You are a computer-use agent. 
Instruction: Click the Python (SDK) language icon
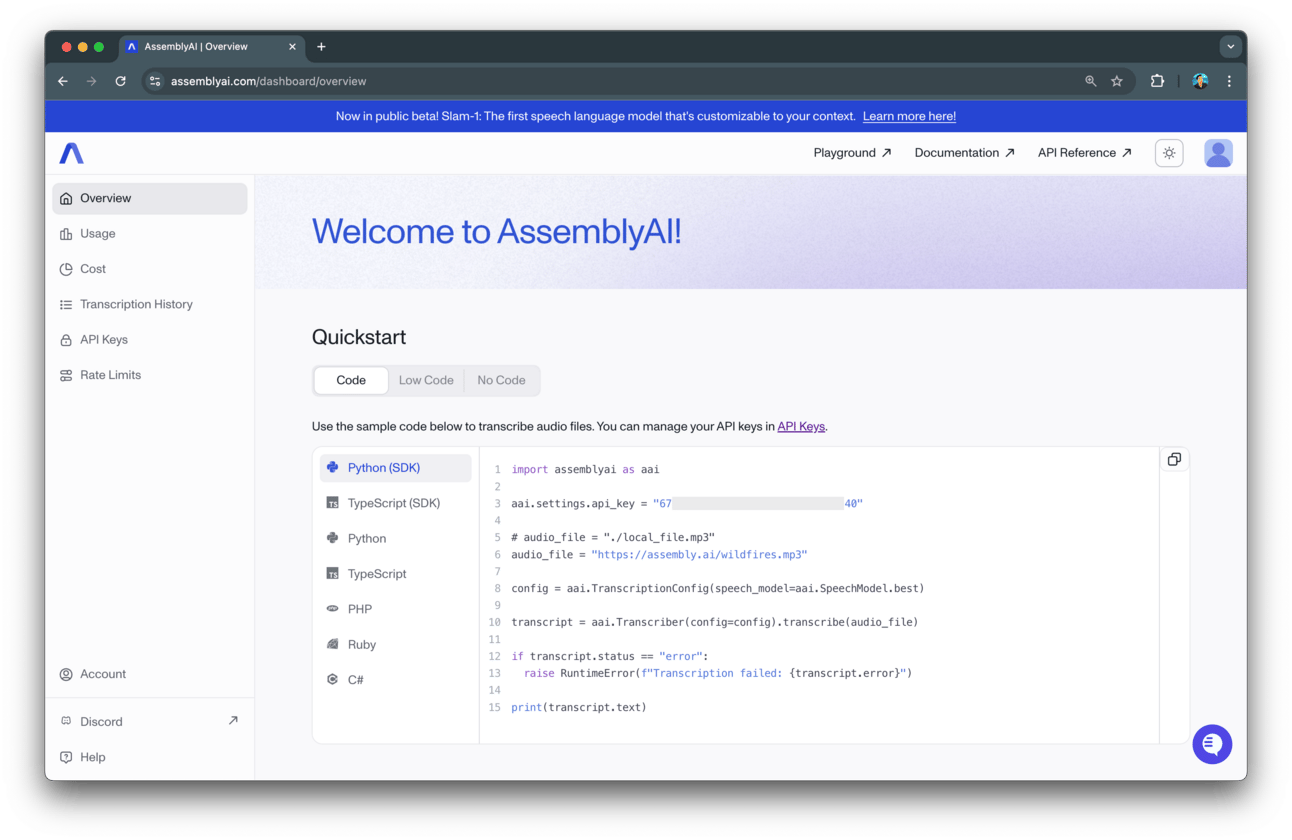[x=332, y=467]
